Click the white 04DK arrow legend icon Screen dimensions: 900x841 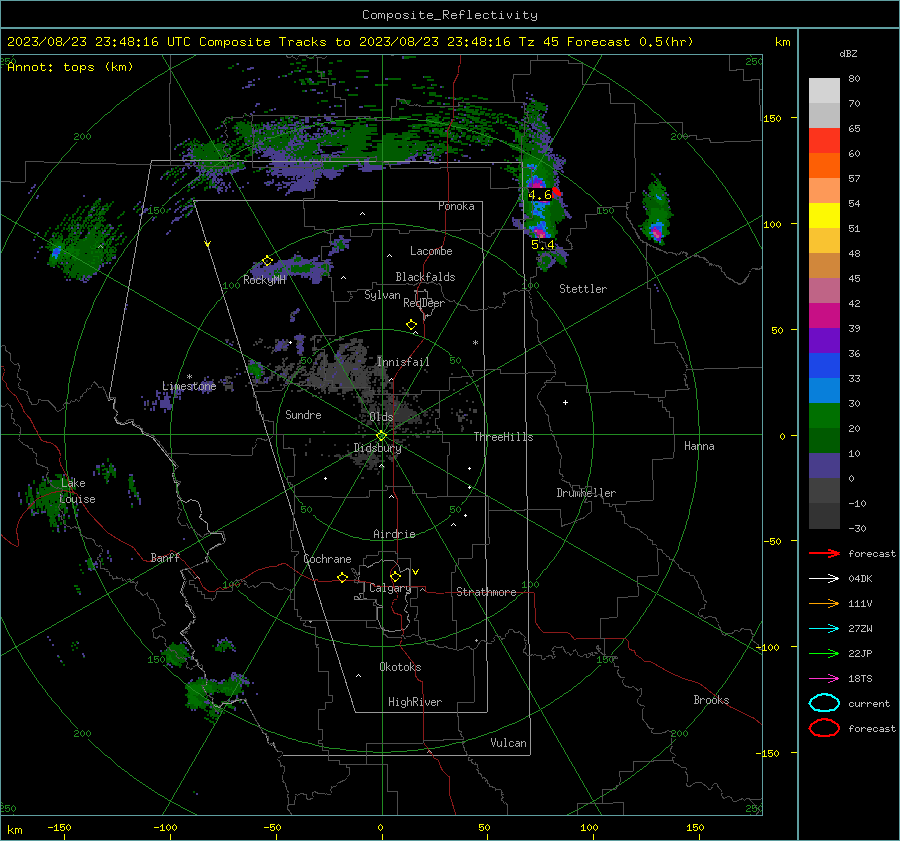coord(824,579)
